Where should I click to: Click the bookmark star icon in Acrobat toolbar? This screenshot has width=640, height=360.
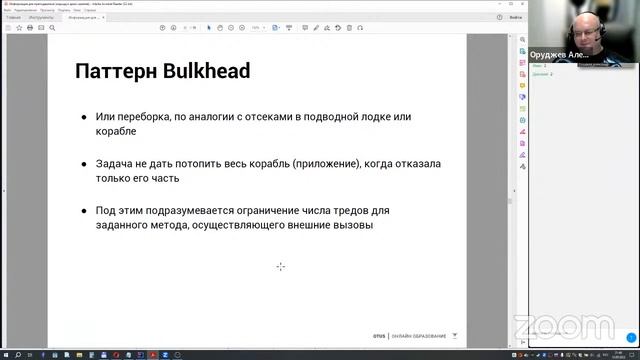19,28
